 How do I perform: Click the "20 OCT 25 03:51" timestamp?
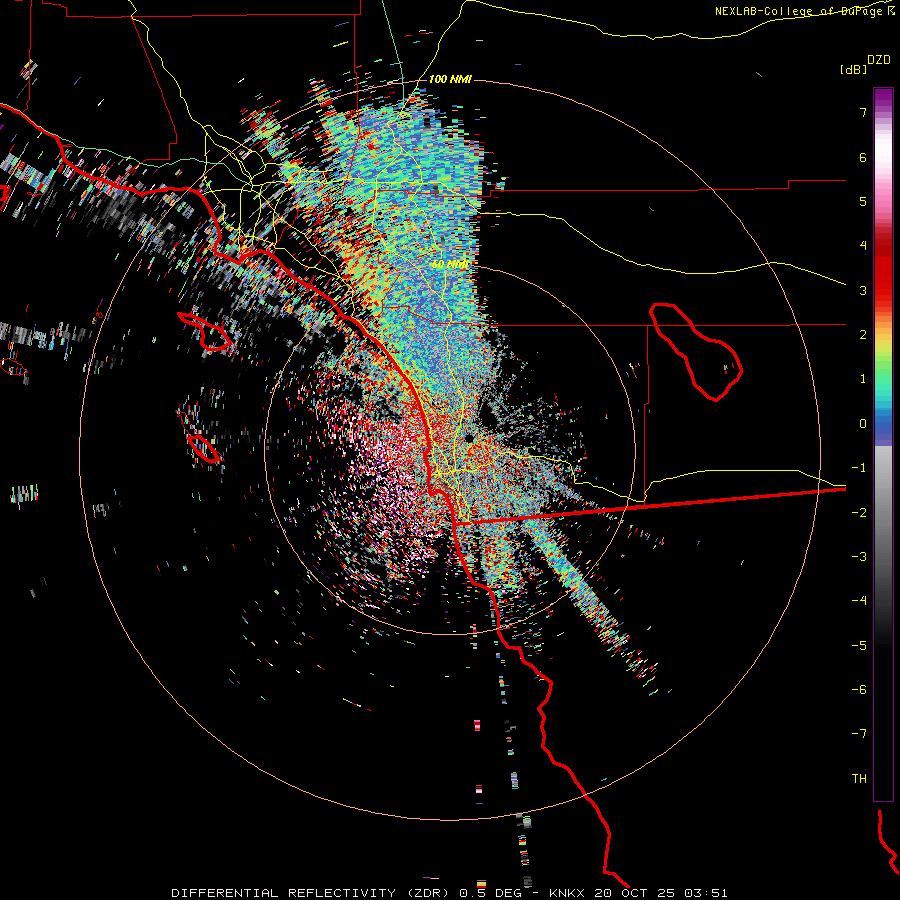coord(661,893)
